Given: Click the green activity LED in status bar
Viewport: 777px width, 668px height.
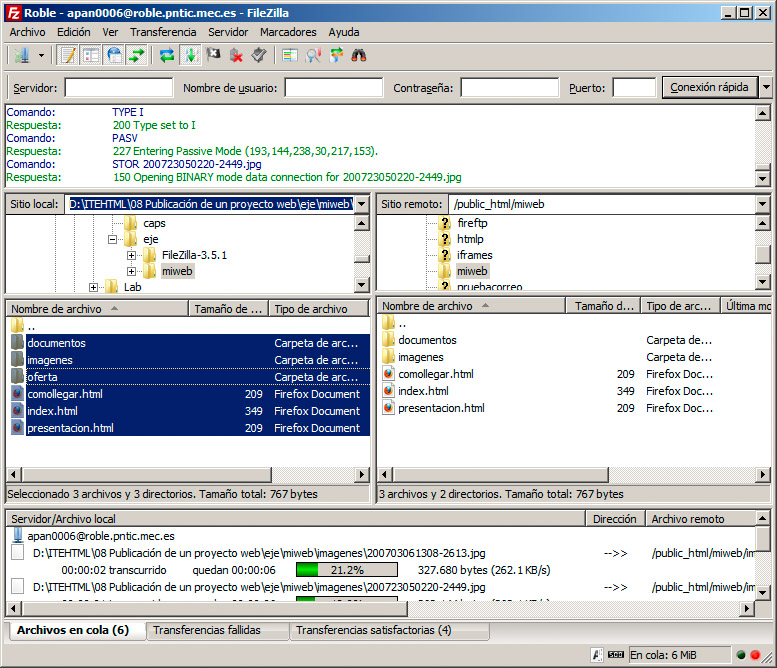Looking at the screenshot, I should point(741,655).
